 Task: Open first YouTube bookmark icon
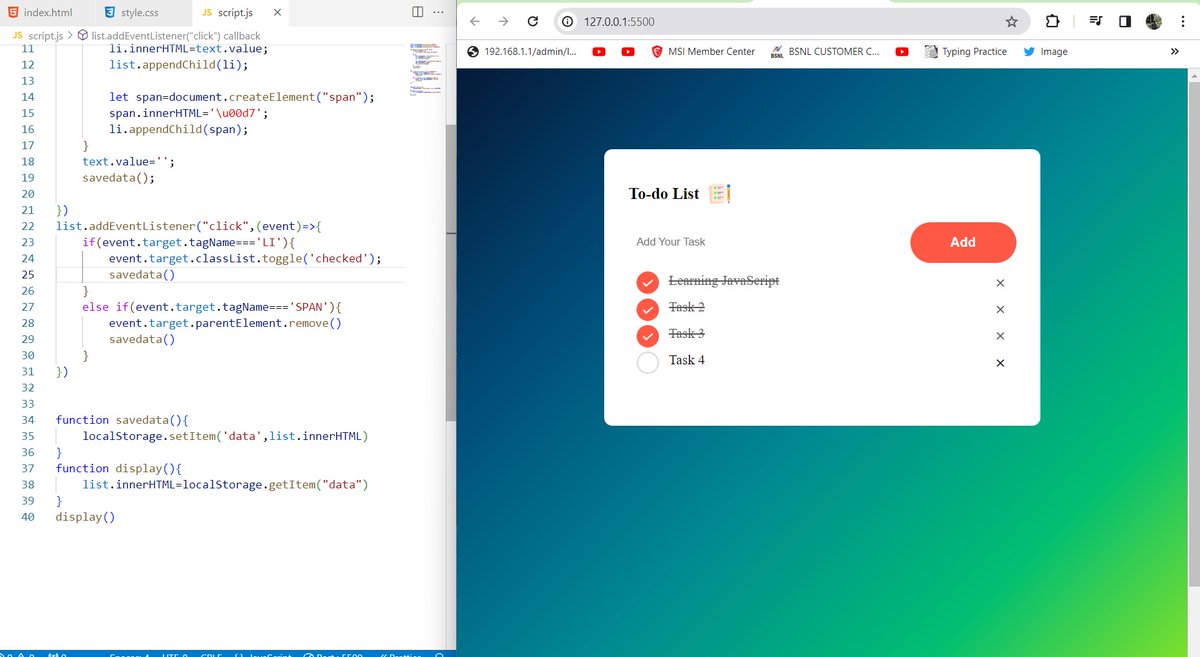click(598, 51)
